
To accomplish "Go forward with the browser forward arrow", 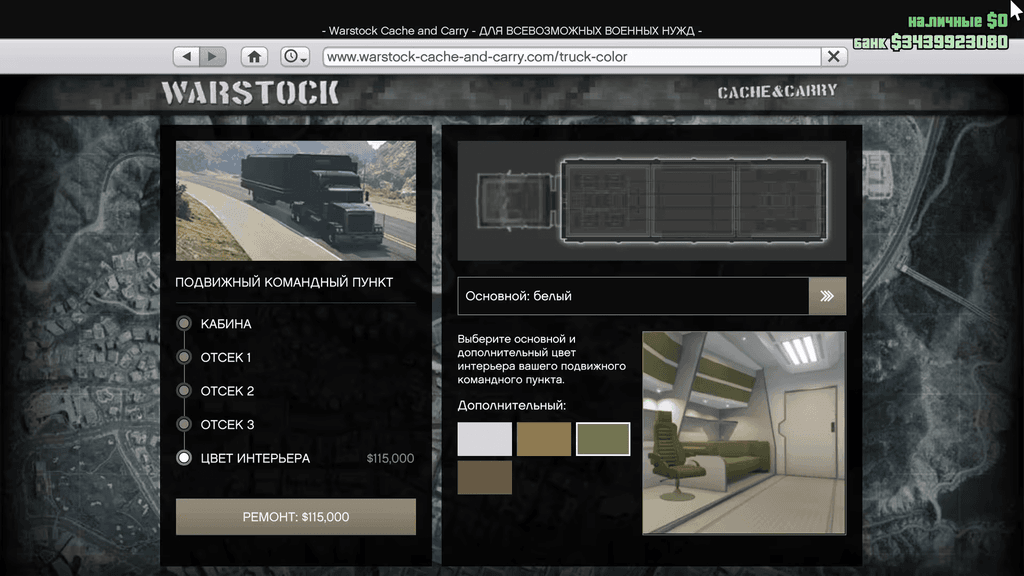I will point(213,56).
